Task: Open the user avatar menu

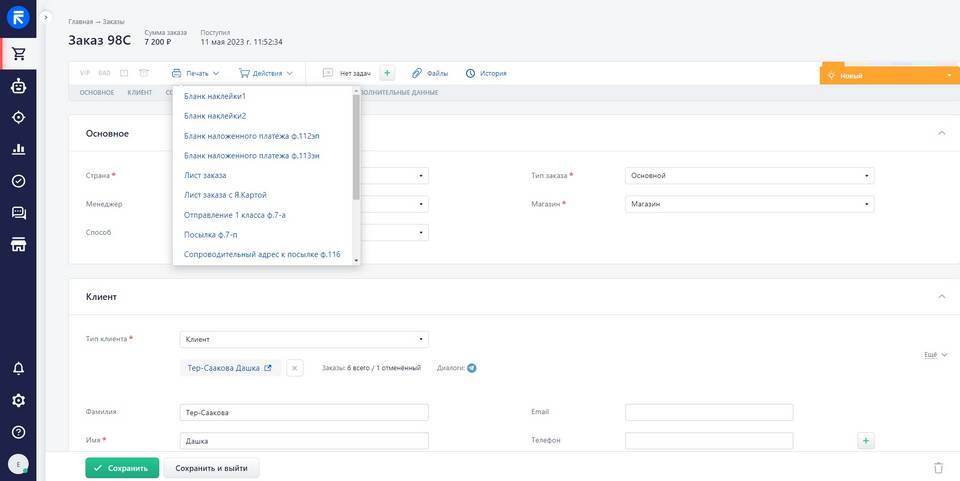Action: (x=18, y=464)
